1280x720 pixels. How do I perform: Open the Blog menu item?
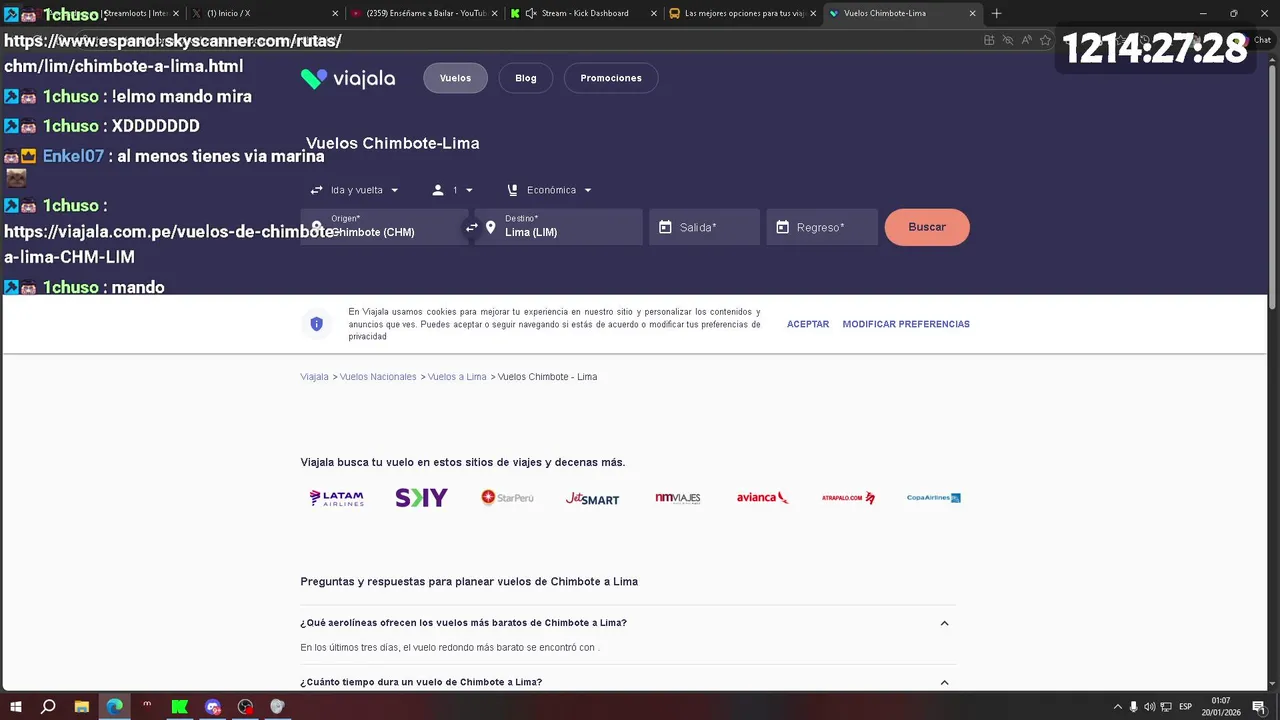(526, 78)
